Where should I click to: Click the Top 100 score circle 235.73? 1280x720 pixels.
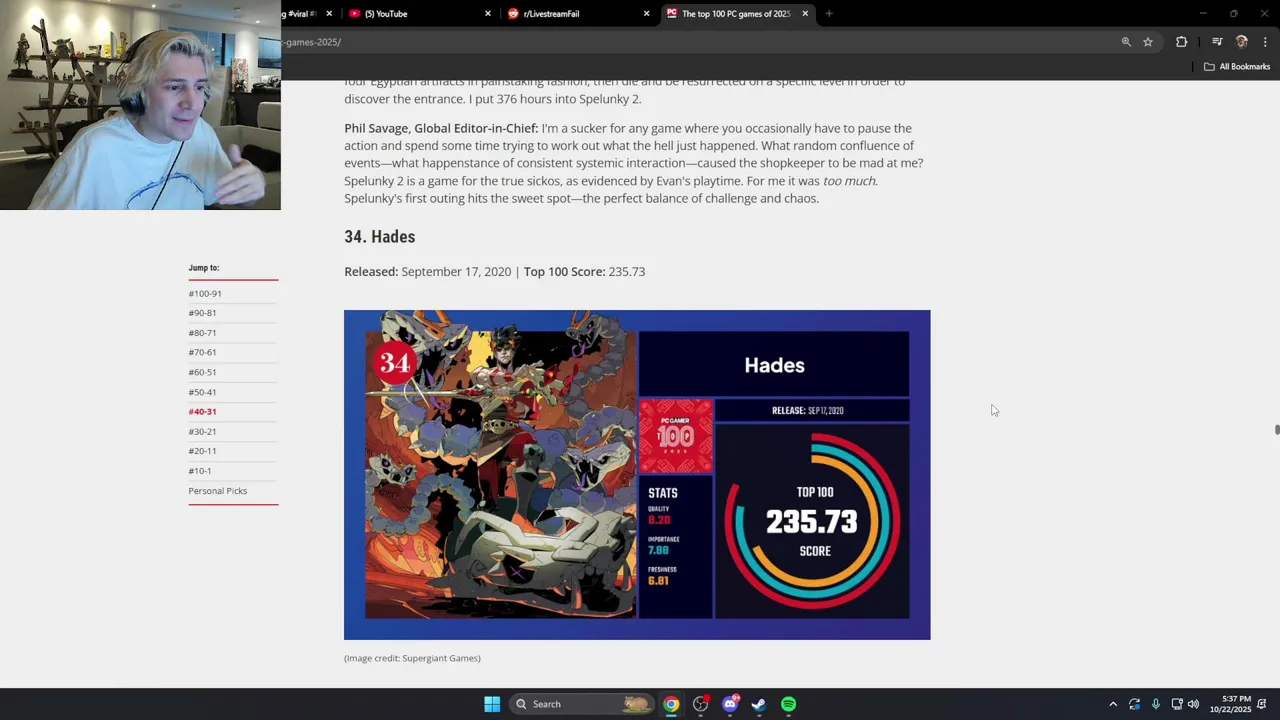click(x=812, y=520)
